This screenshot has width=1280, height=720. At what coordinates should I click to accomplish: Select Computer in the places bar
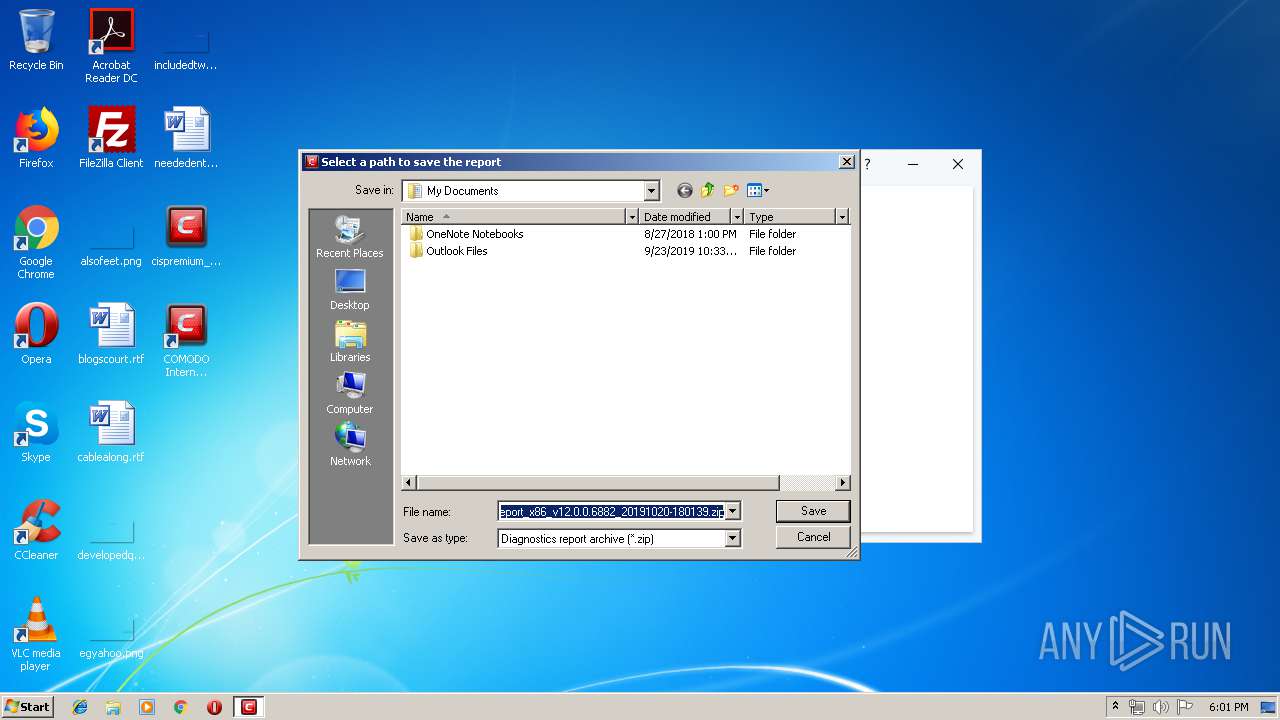[x=350, y=393]
